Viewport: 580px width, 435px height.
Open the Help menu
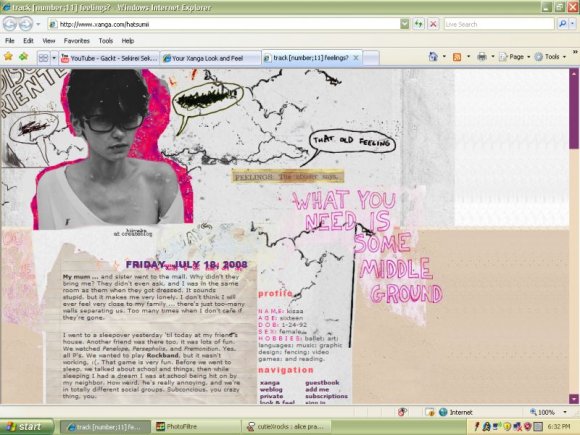128,41
